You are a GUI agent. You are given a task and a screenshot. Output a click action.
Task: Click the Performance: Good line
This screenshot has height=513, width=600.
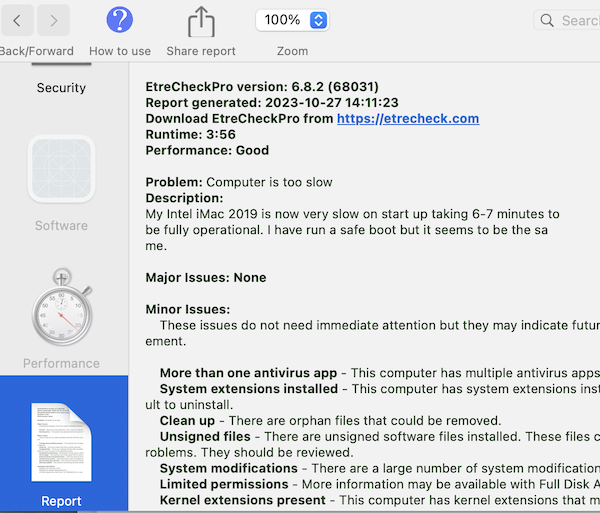tap(207, 150)
